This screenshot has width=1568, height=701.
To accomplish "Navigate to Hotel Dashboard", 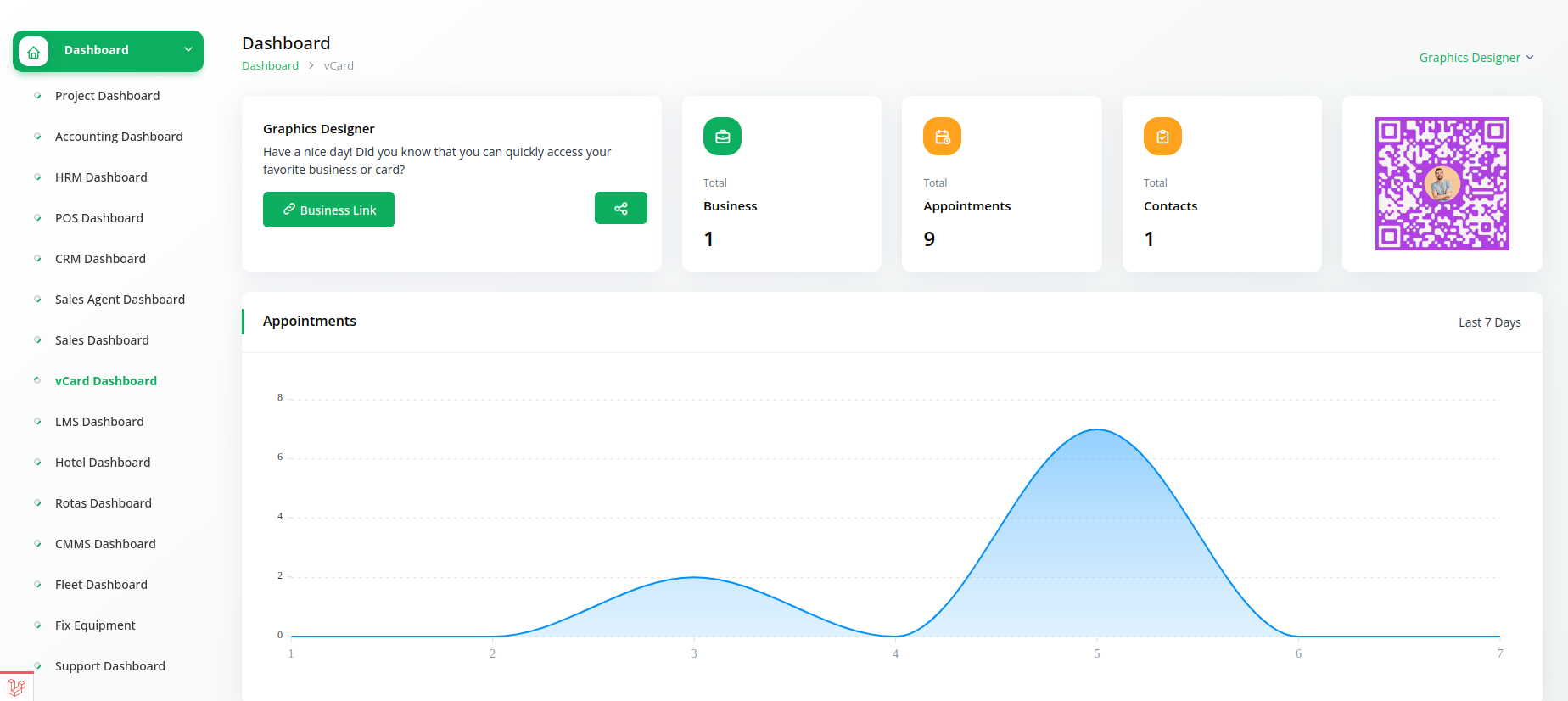I will [103, 463].
